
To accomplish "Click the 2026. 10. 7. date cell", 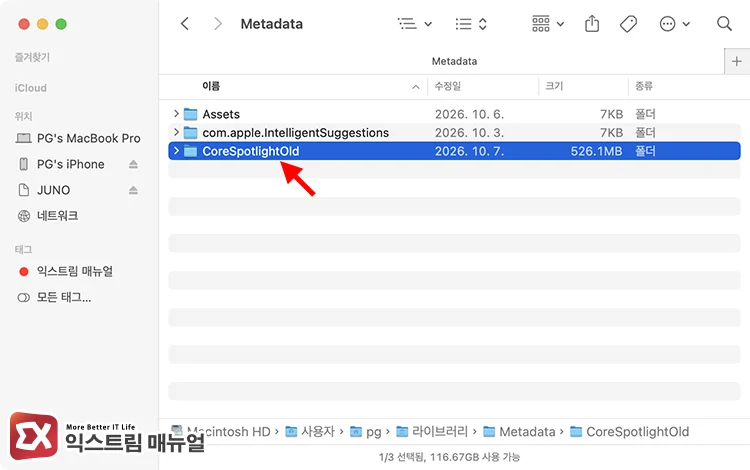I will point(469,151).
